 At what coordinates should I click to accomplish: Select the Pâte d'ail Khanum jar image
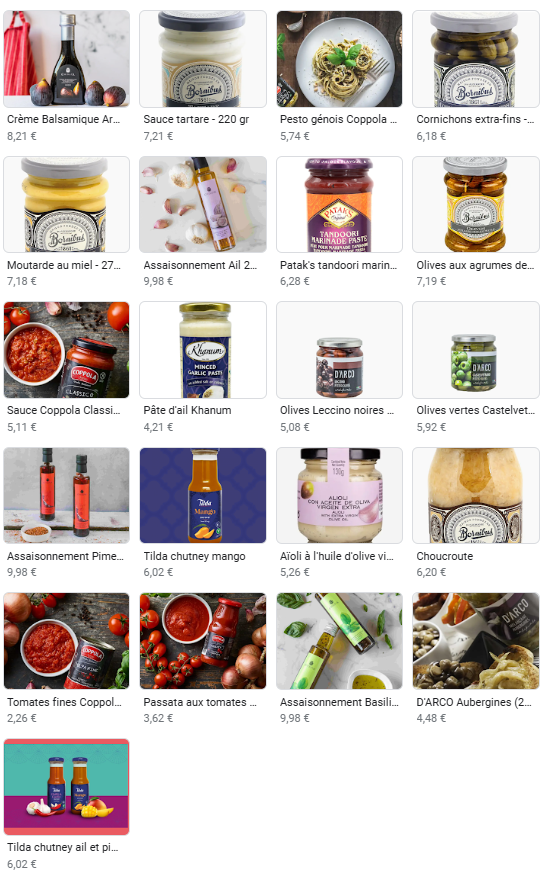click(203, 350)
